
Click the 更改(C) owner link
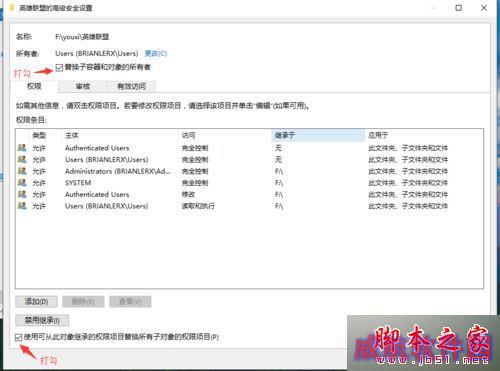click(156, 53)
